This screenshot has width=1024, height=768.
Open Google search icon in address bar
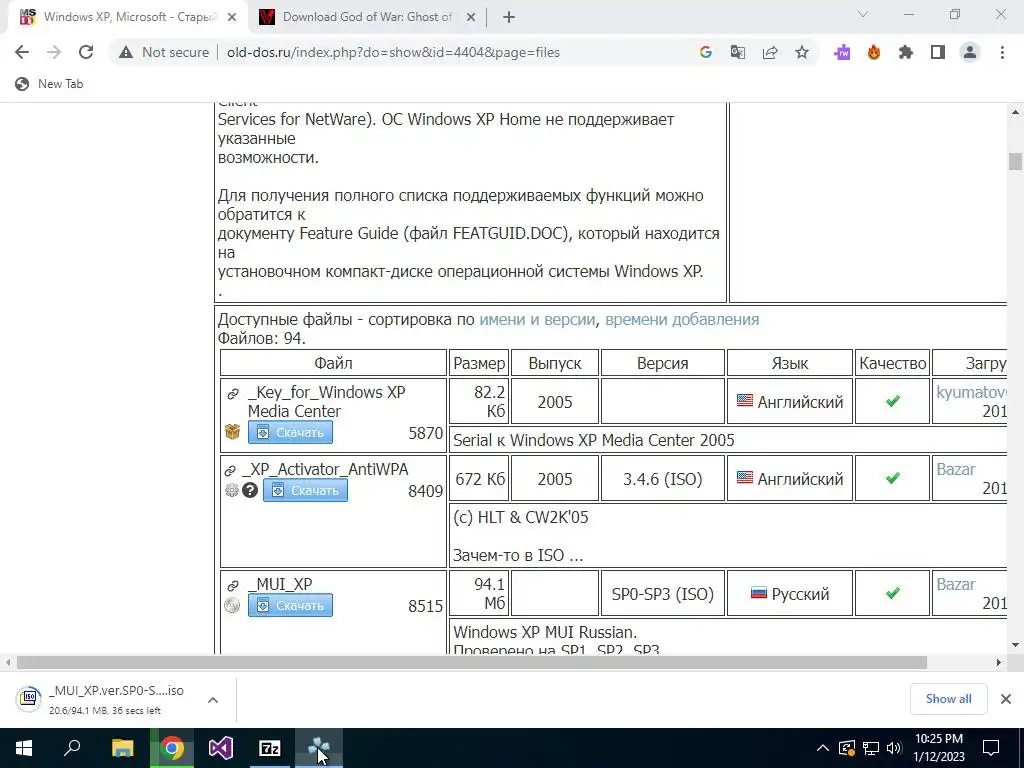(705, 52)
